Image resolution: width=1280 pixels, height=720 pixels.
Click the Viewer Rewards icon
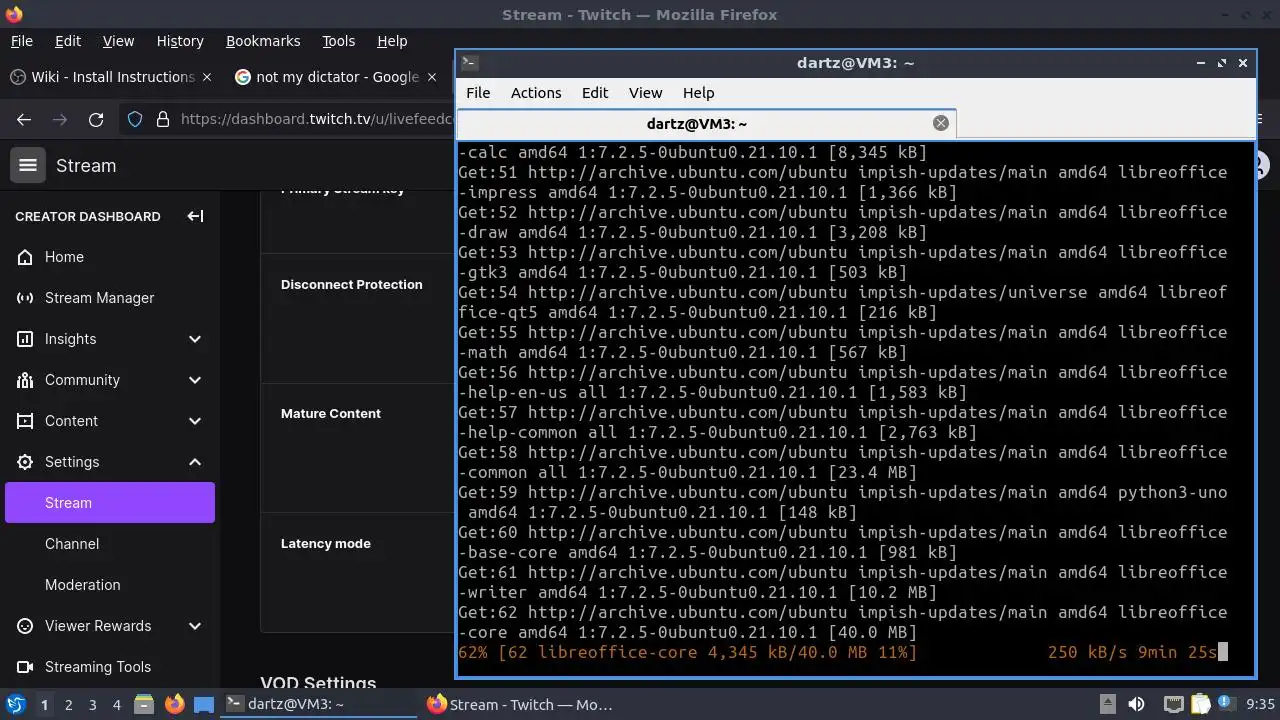(25, 626)
